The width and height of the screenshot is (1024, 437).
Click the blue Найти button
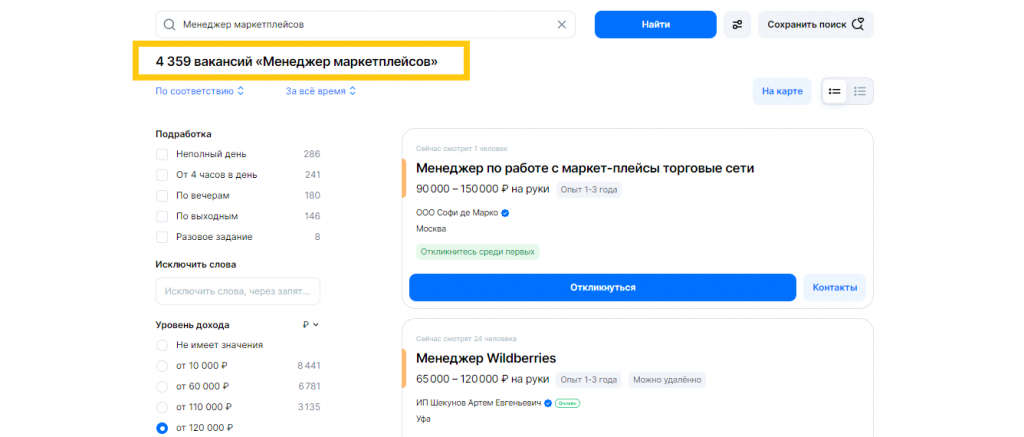[656, 25]
